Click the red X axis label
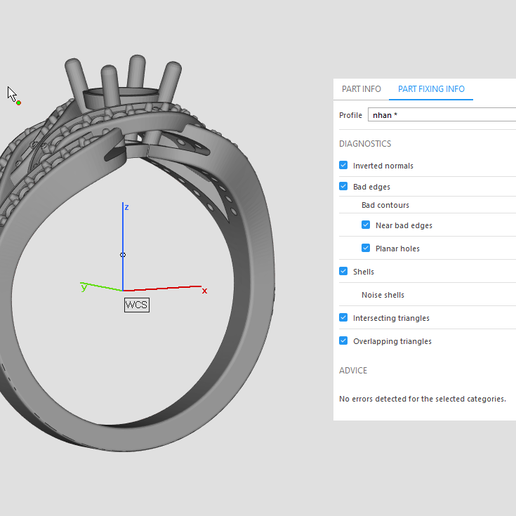Viewport: 516px width, 516px height. 204,291
